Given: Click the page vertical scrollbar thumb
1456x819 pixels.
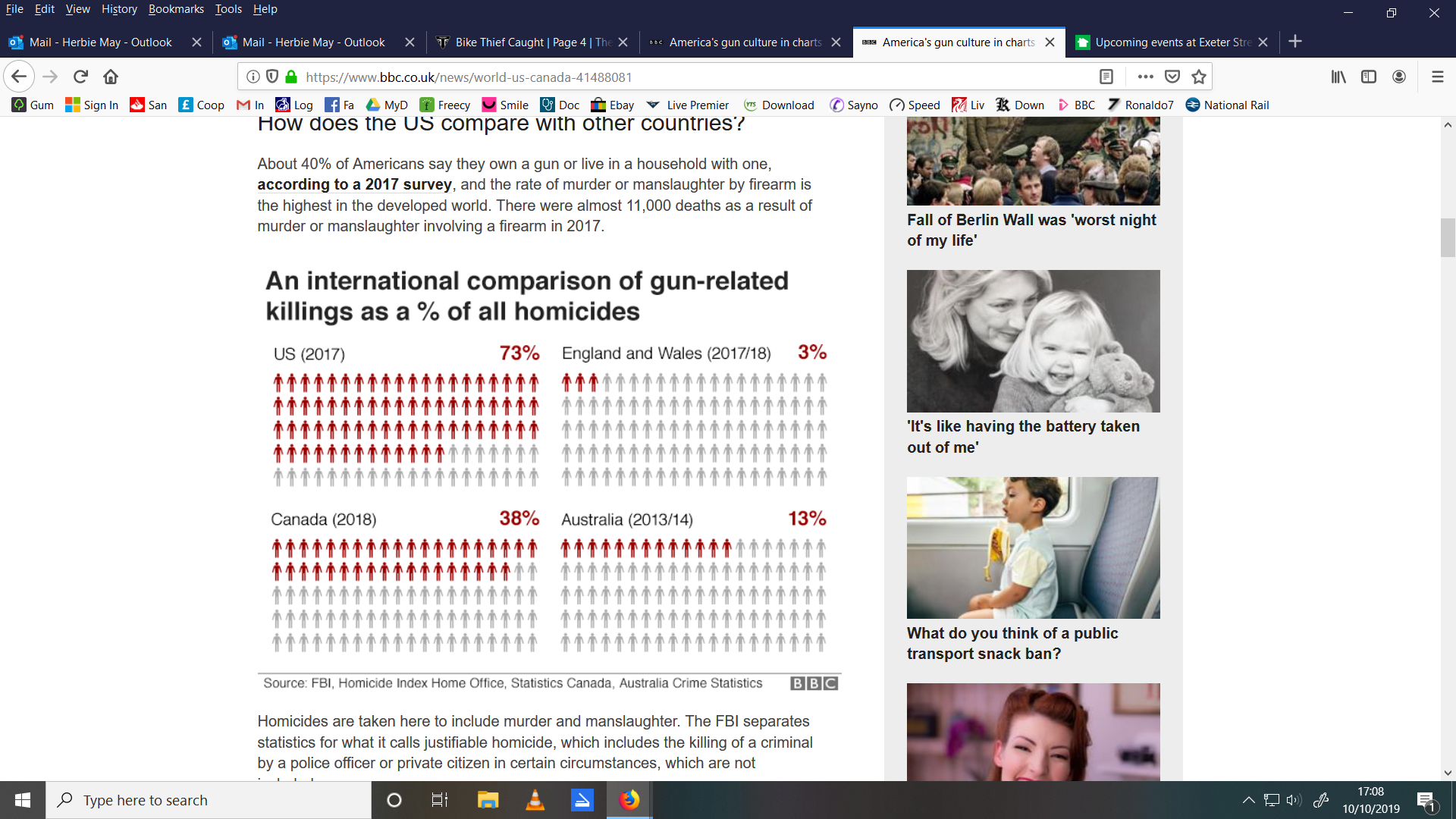Looking at the screenshot, I should pyautogui.click(x=1448, y=237).
